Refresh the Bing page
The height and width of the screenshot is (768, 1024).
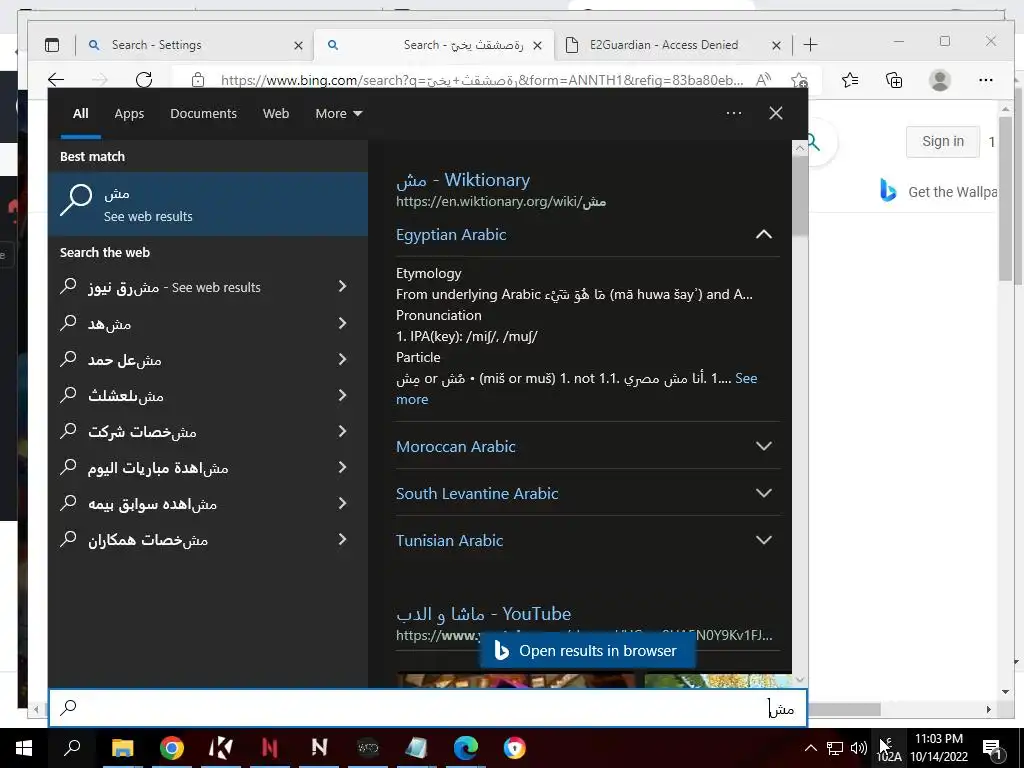144,80
